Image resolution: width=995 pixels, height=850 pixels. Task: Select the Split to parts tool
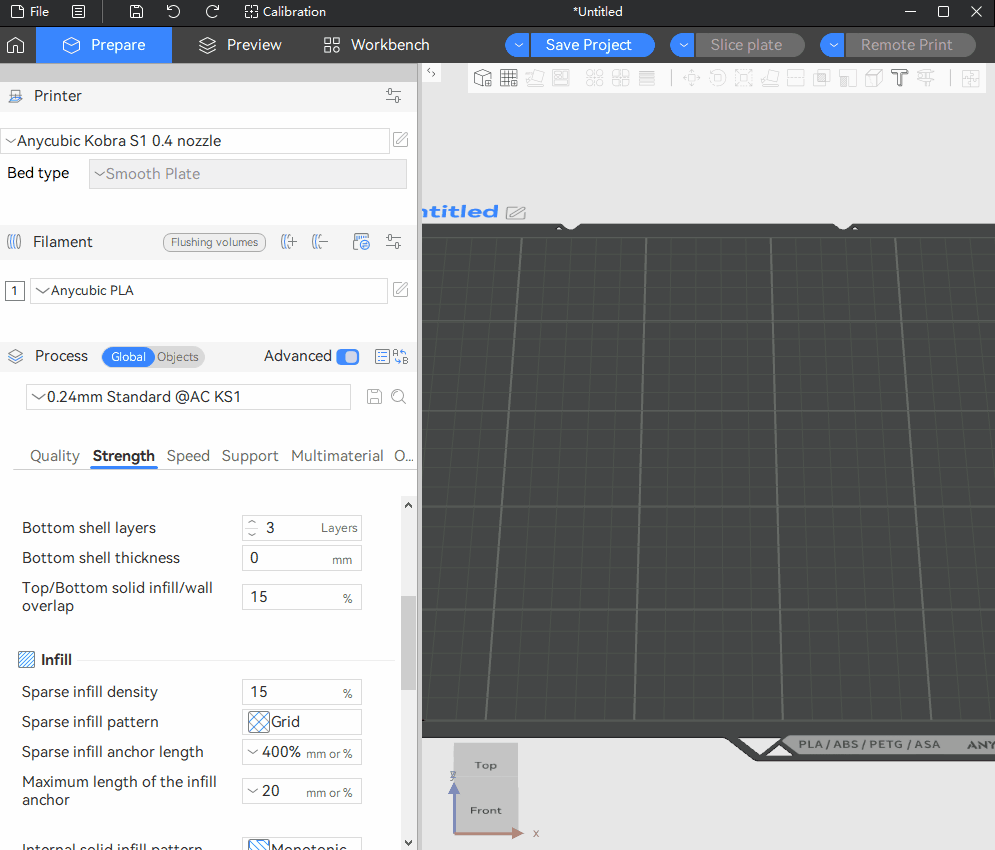[x=621, y=78]
